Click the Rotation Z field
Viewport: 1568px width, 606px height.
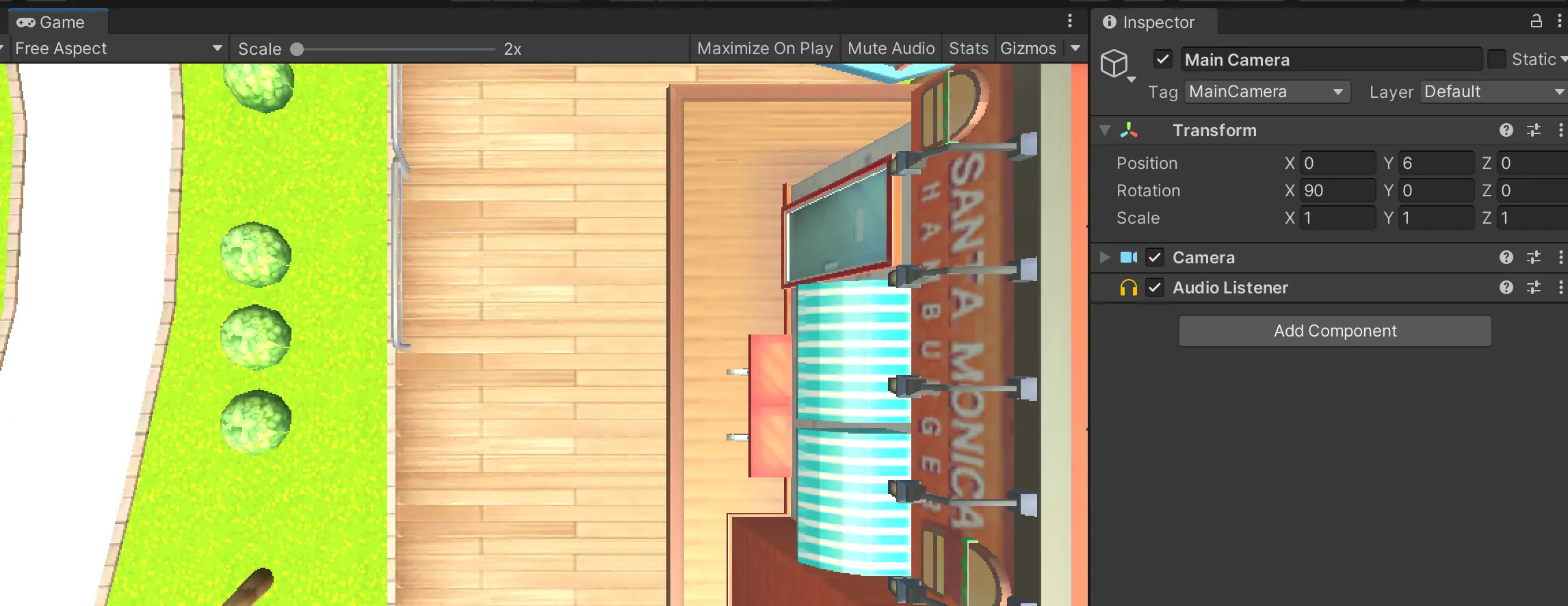[x=1532, y=191]
